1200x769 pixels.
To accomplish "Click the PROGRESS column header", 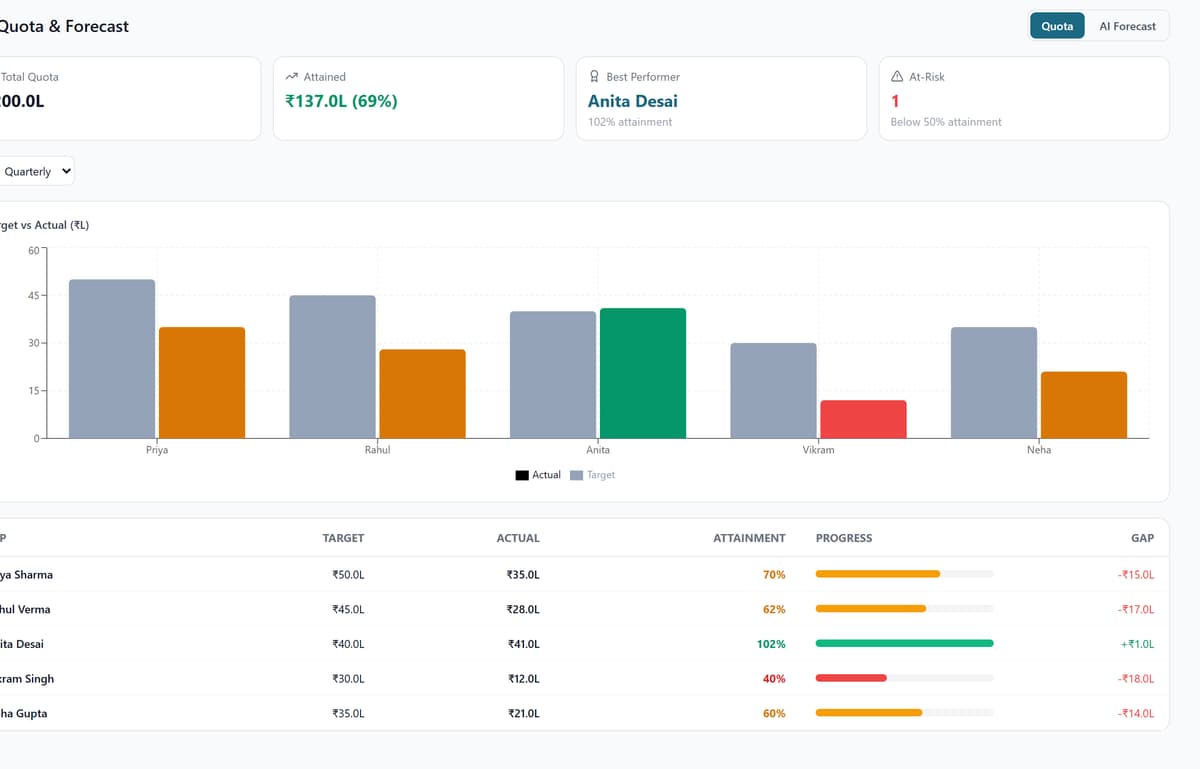I will (x=844, y=538).
